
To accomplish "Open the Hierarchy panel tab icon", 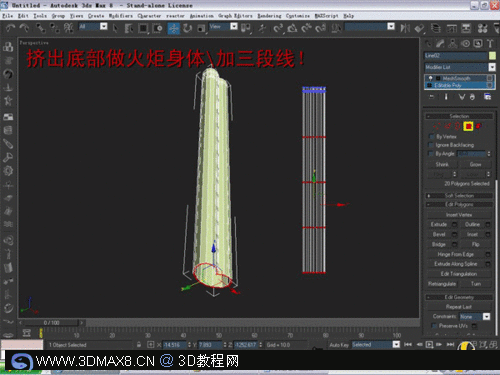I will [x=453, y=44].
